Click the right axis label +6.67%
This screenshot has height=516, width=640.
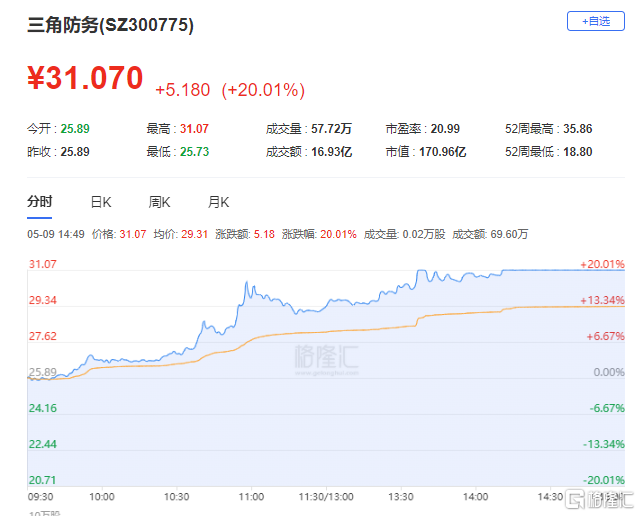coord(606,336)
